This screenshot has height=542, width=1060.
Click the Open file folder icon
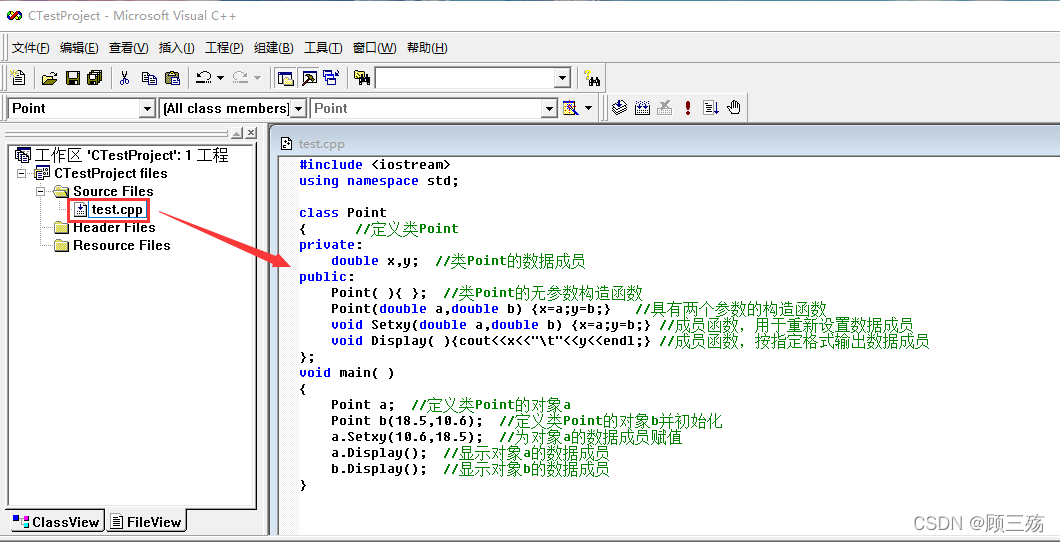[x=49, y=78]
